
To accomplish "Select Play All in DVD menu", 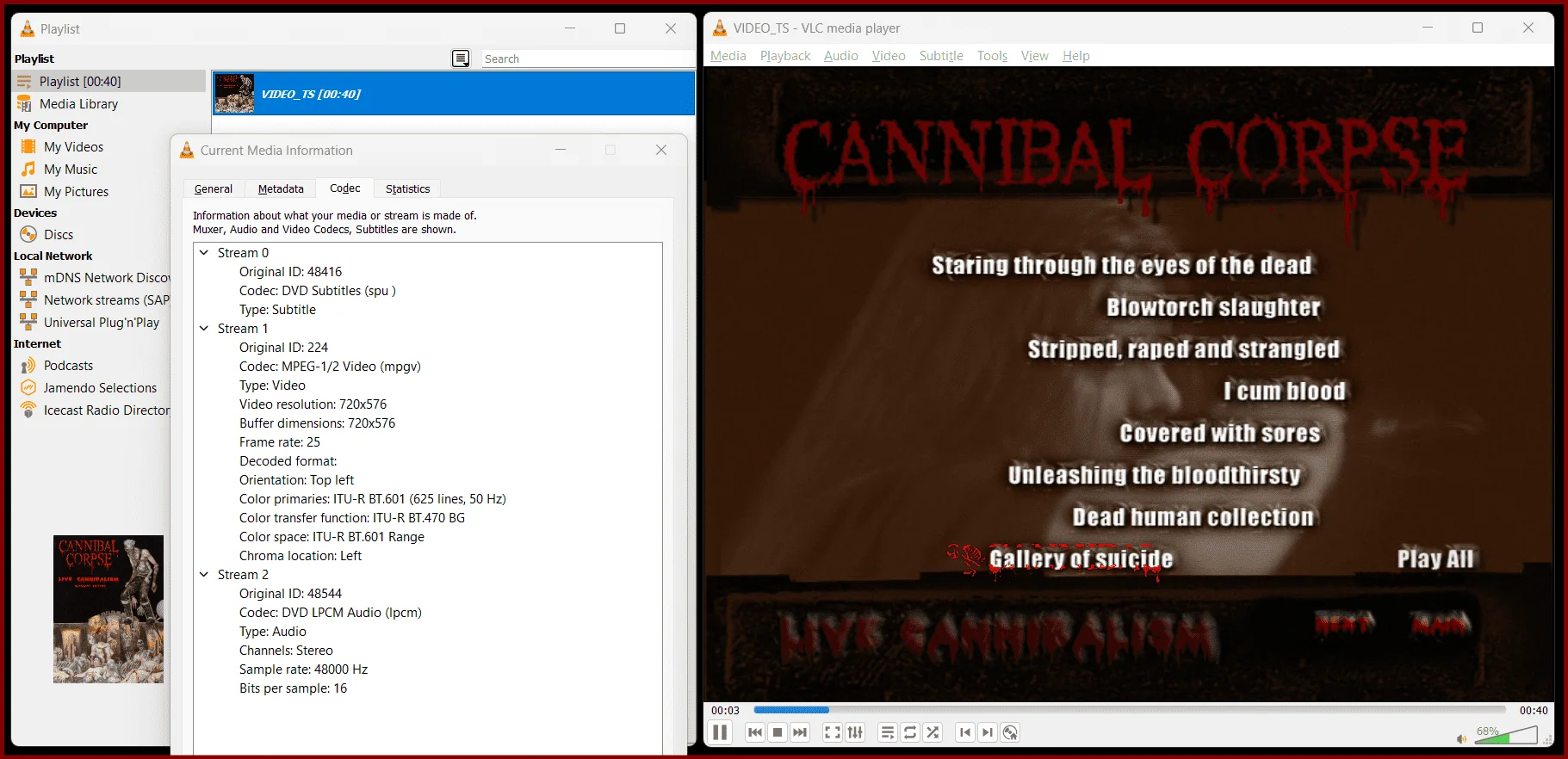I will pyautogui.click(x=1435, y=559).
